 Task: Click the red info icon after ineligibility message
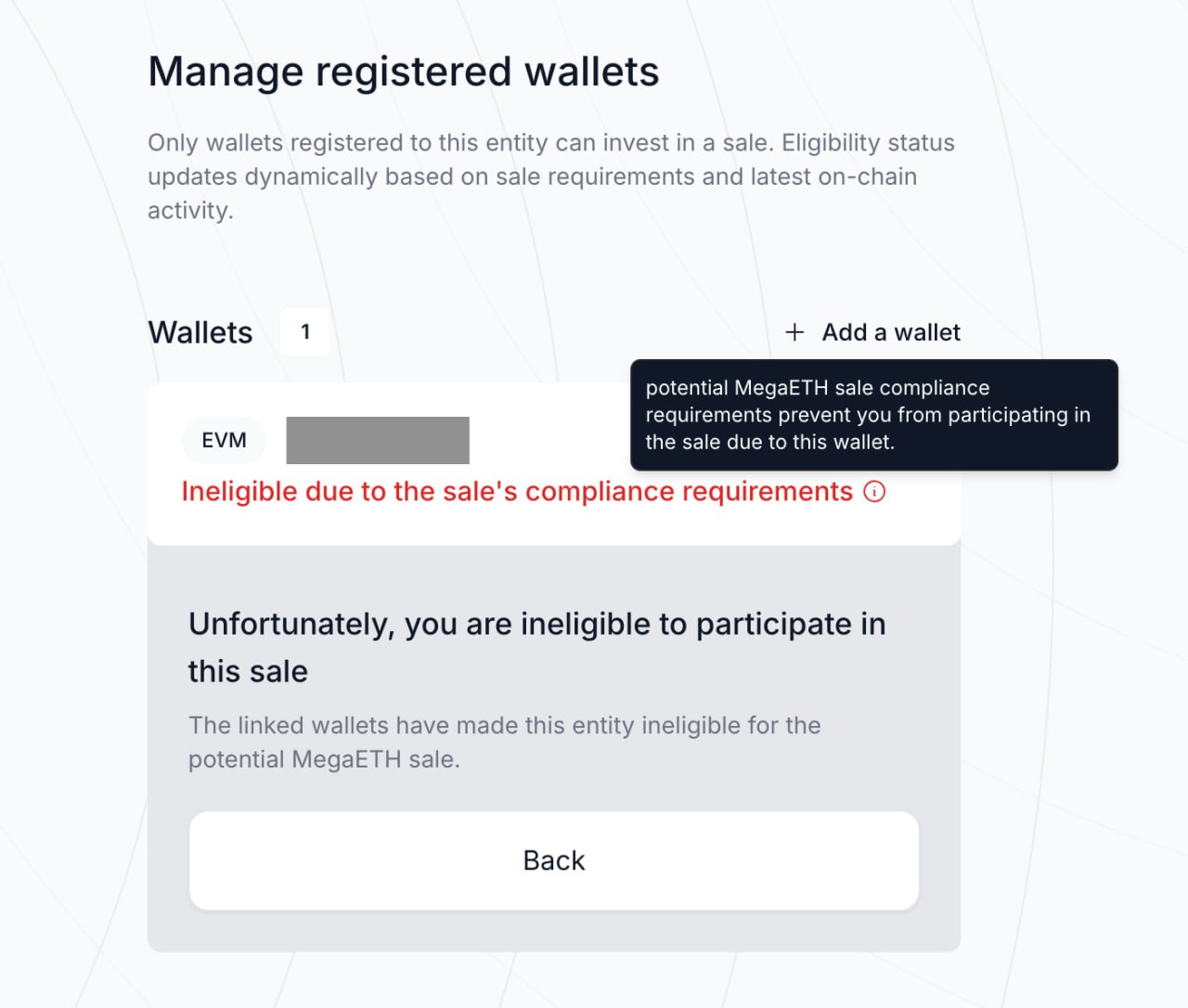874,491
